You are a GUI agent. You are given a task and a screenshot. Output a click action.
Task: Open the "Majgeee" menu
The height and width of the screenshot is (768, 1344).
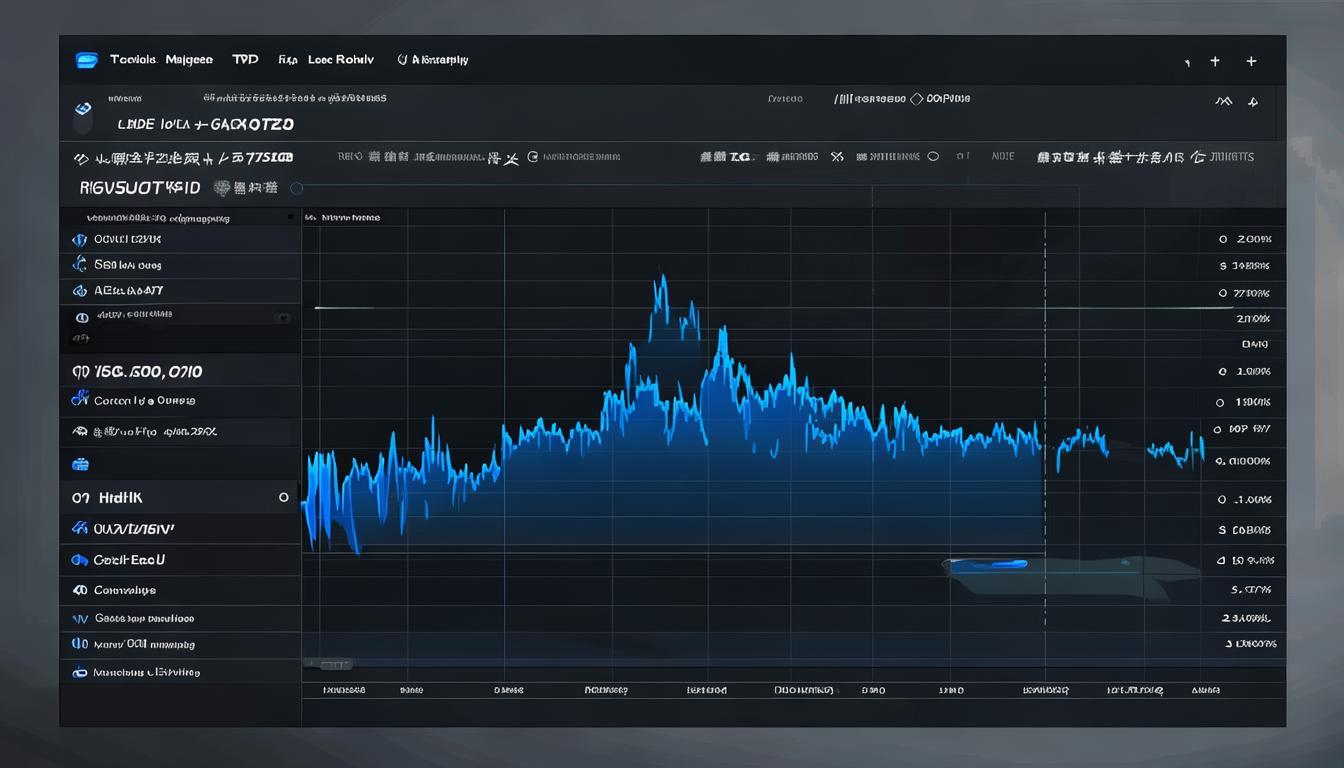tap(188, 60)
